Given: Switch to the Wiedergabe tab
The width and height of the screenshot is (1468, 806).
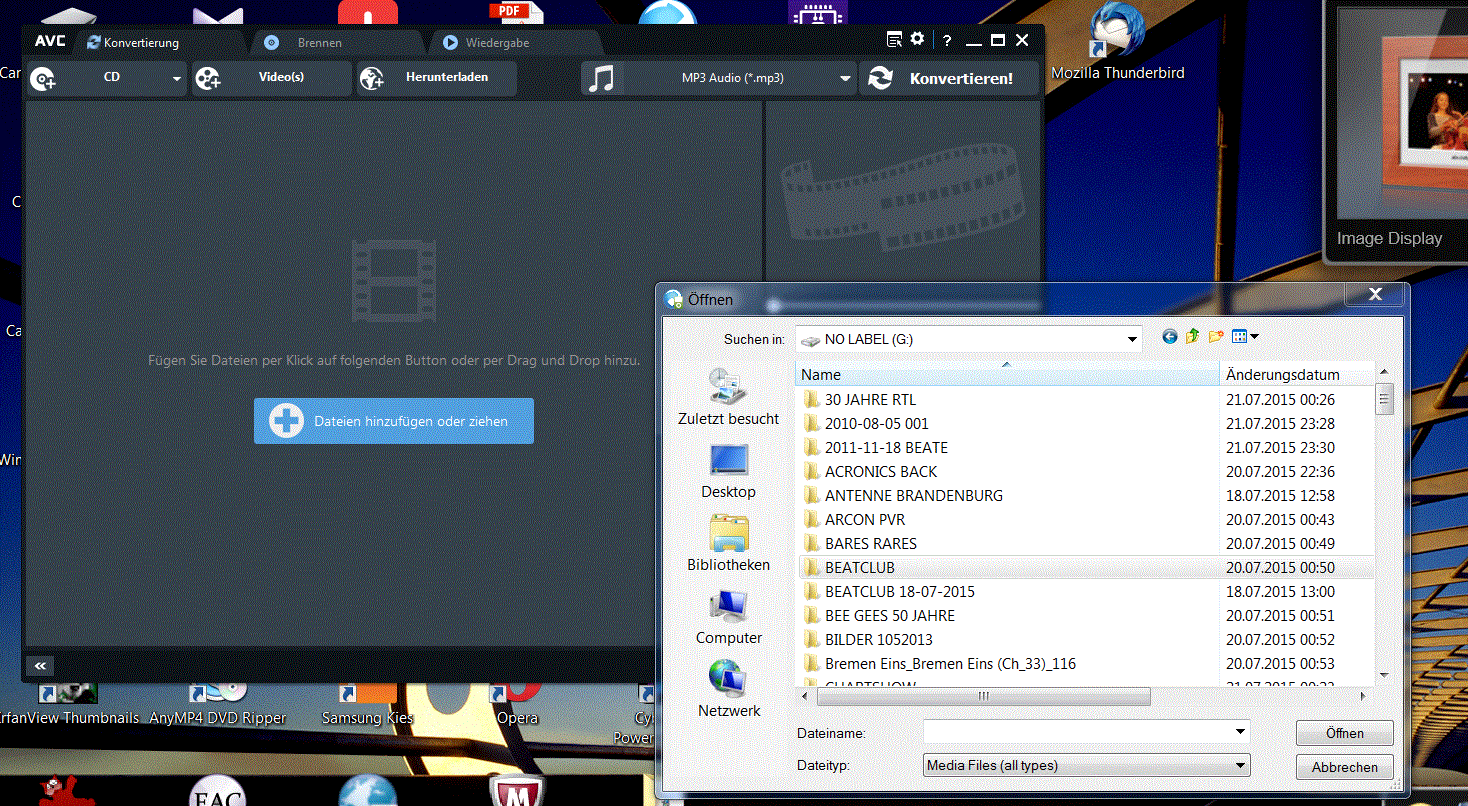Looking at the screenshot, I should coord(497,43).
